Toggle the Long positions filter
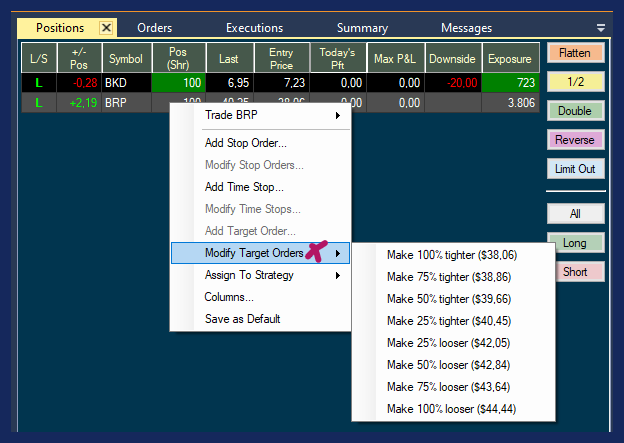Screen dimensions: 624x443 click(575, 243)
